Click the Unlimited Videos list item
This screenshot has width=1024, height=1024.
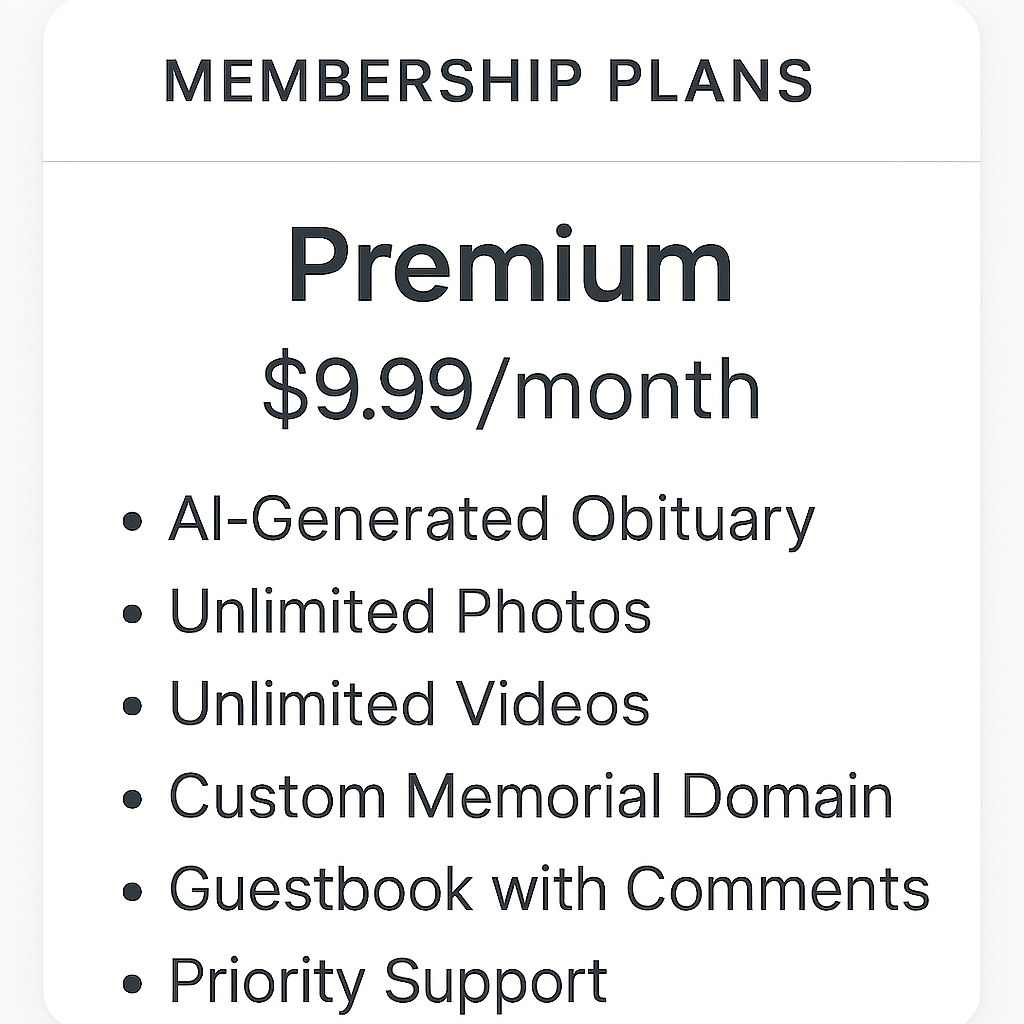pyautogui.click(x=409, y=704)
